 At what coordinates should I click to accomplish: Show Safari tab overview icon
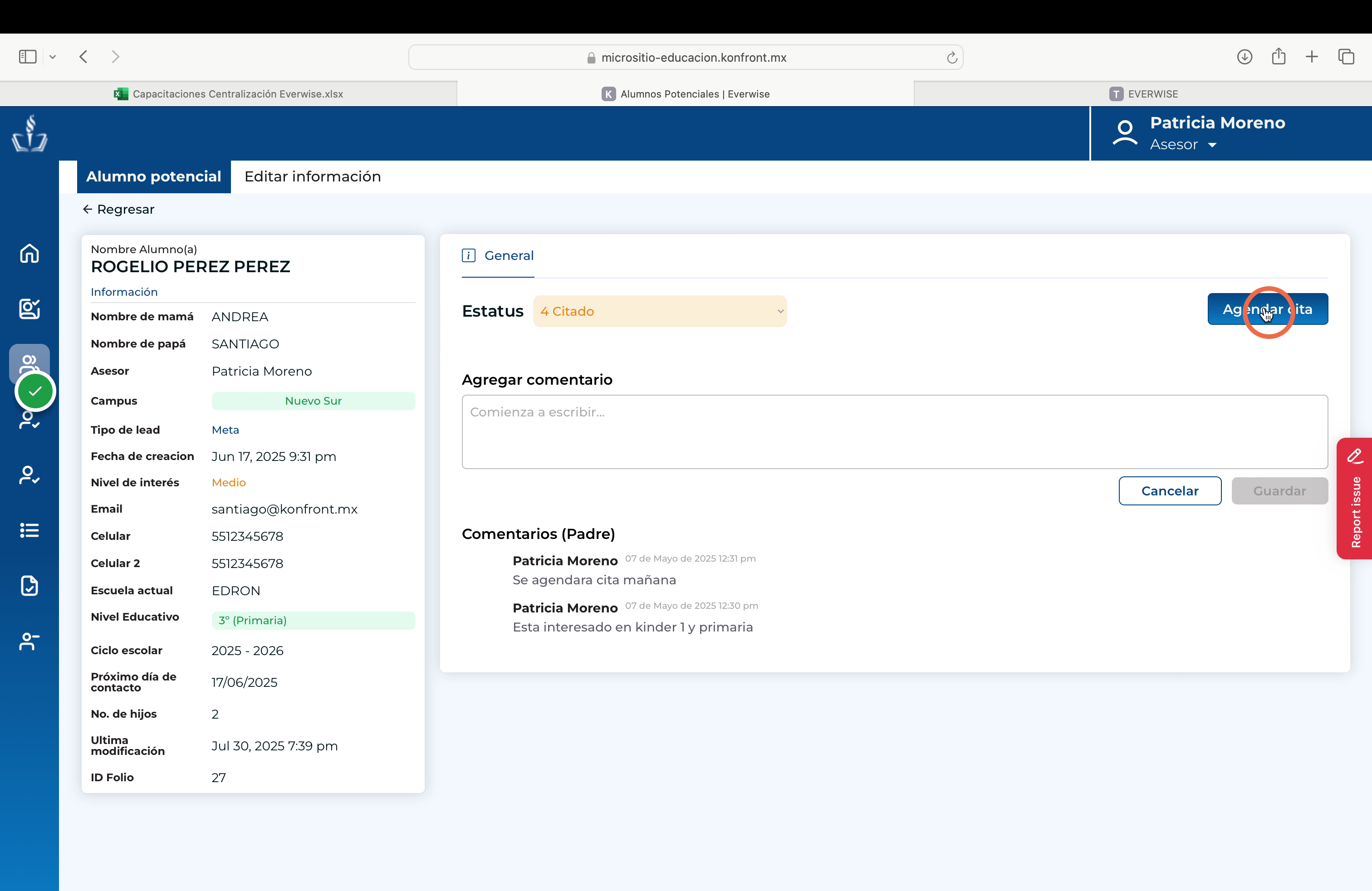pyautogui.click(x=1346, y=56)
